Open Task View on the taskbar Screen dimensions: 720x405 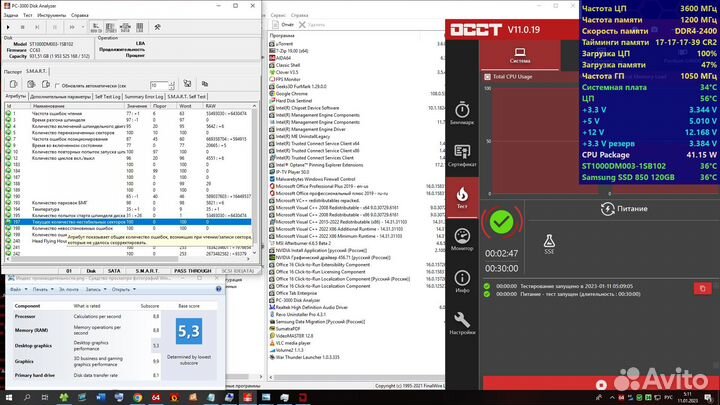[x=45, y=398]
